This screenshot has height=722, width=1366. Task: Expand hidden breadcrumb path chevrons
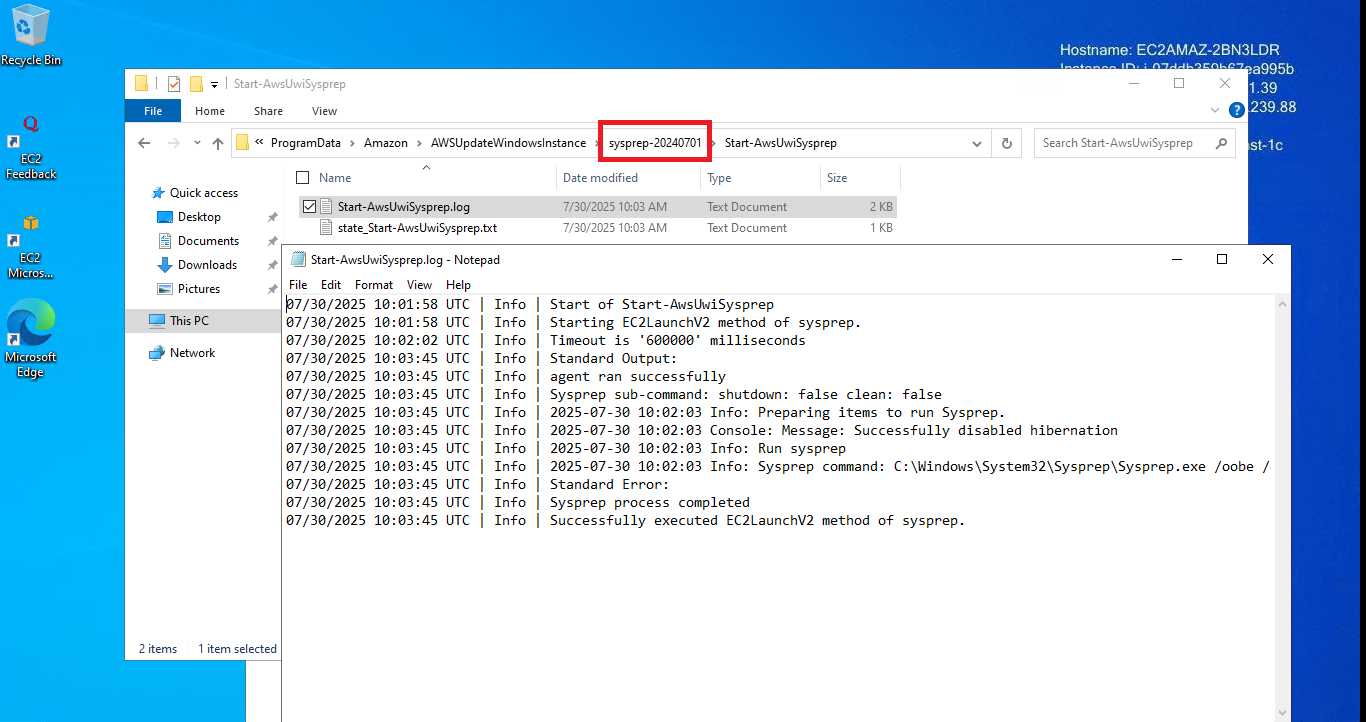coord(259,143)
